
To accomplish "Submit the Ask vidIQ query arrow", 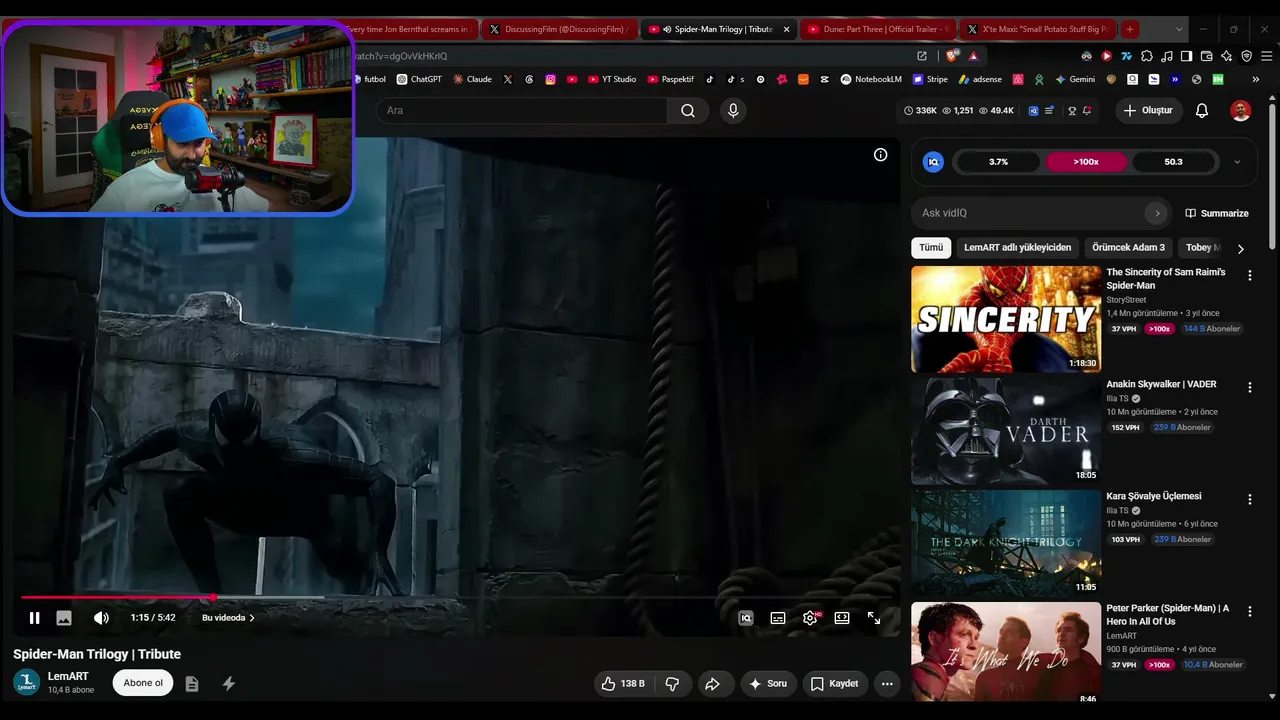I will pyautogui.click(x=1157, y=213).
